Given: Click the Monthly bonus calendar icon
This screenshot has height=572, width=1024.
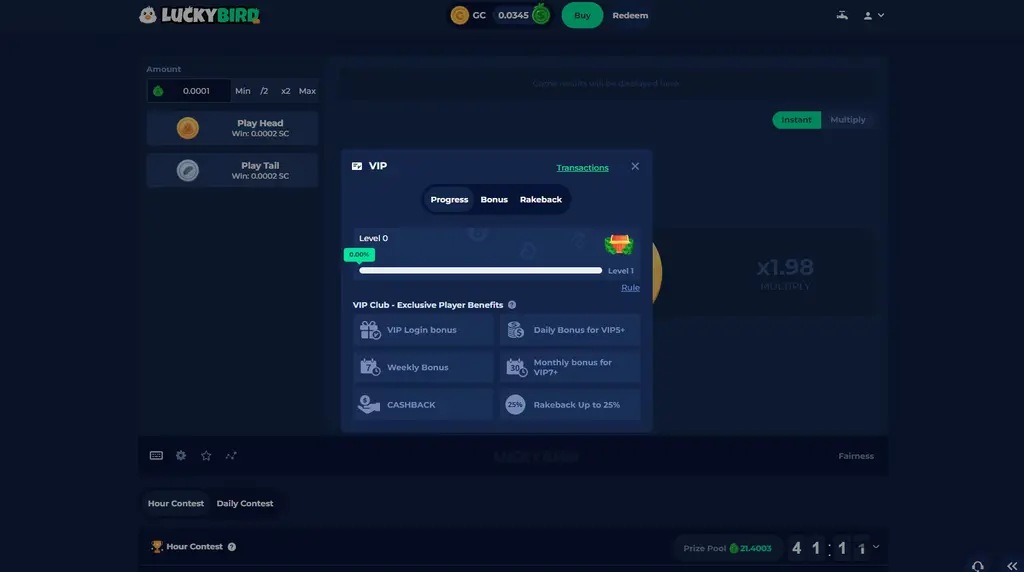Looking at the screenshot, I should pos(516,367).
